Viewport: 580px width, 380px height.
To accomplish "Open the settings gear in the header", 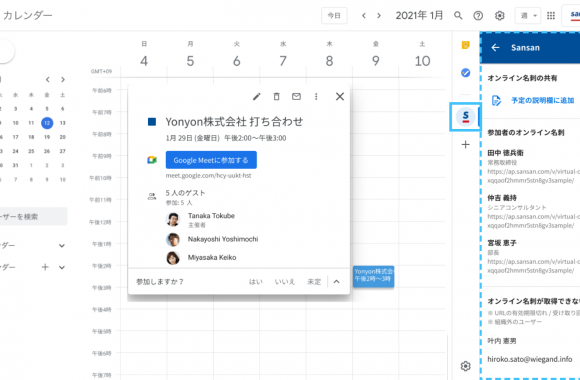I will pyautogui.click(x=500, y=16).
